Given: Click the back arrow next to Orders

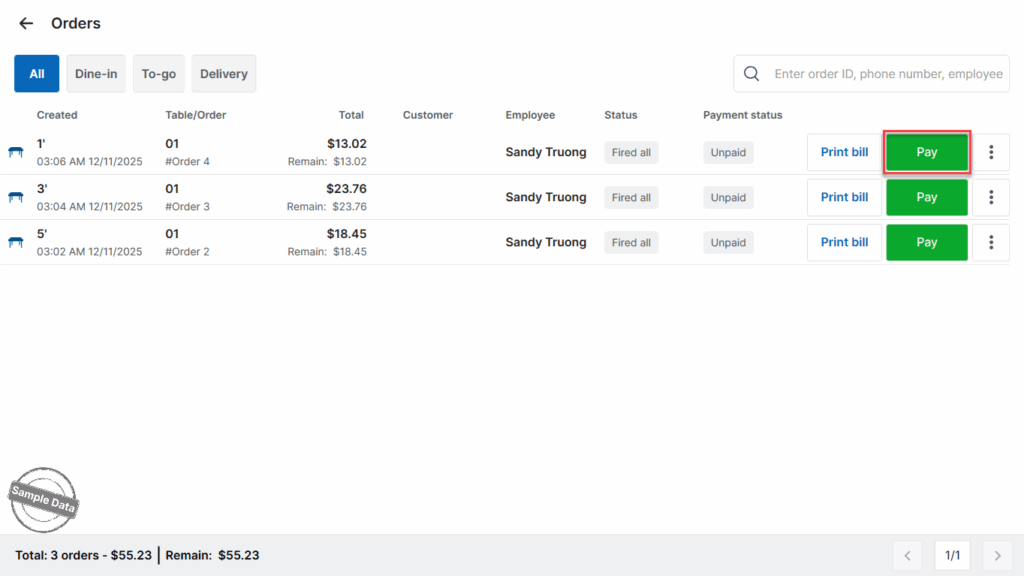Looking at the screenshot, I should [26, 23].
